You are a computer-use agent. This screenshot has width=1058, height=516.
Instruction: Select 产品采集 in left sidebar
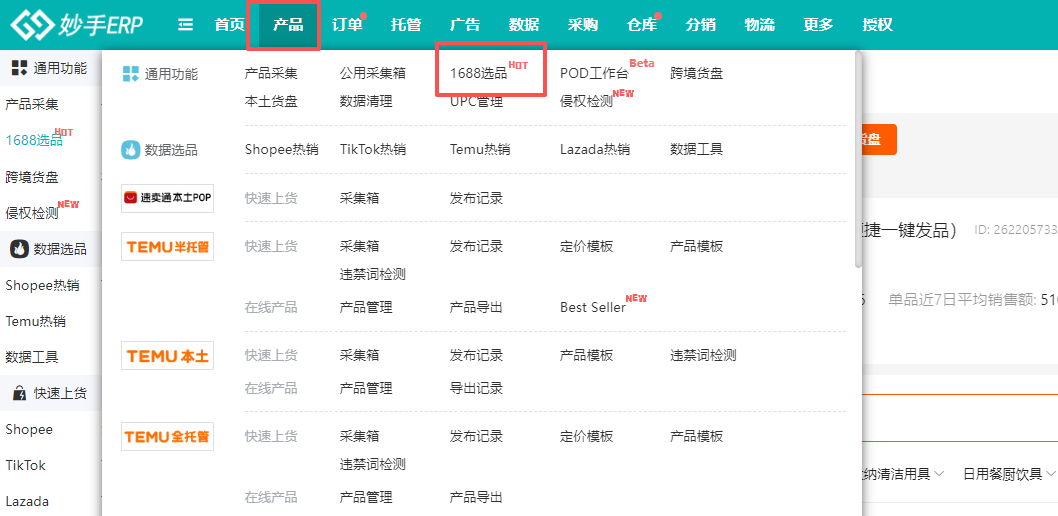[32, 105]
